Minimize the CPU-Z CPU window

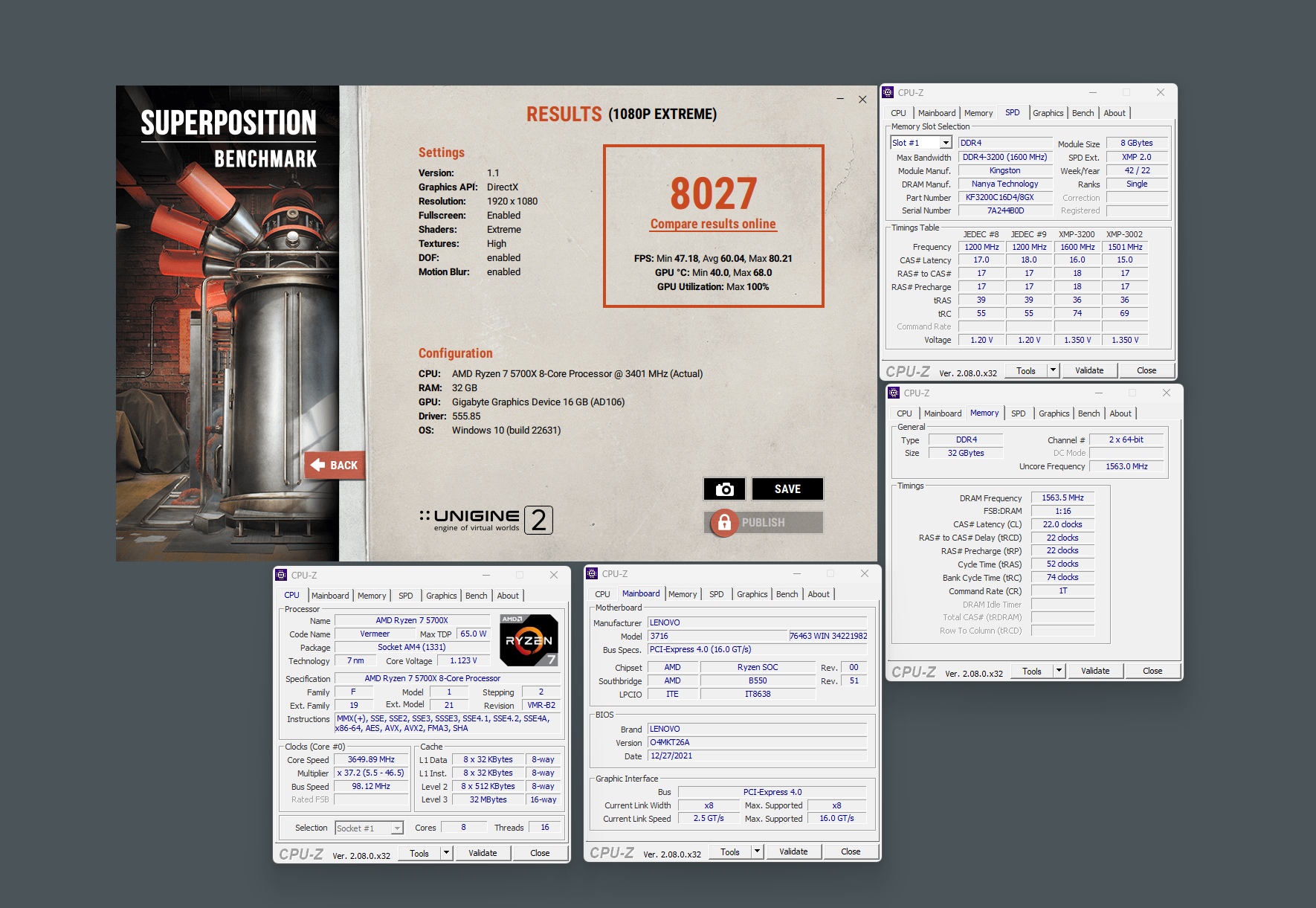[x=486, y=575]
